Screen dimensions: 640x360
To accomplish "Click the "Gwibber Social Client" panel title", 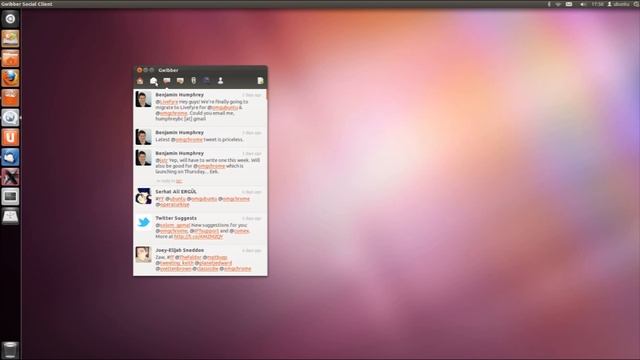I will (27, 4).
